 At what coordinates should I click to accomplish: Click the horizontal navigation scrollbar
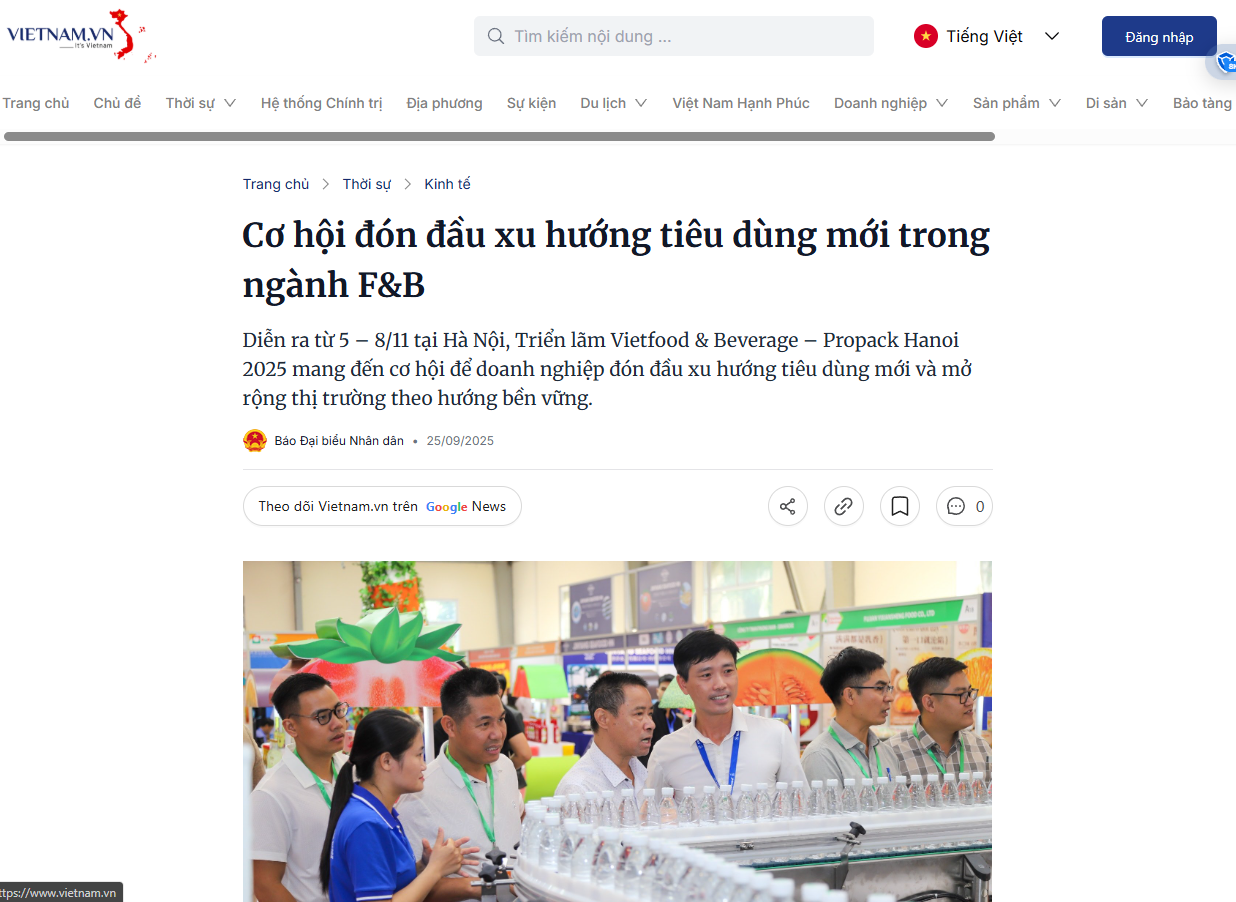(499, 136)
